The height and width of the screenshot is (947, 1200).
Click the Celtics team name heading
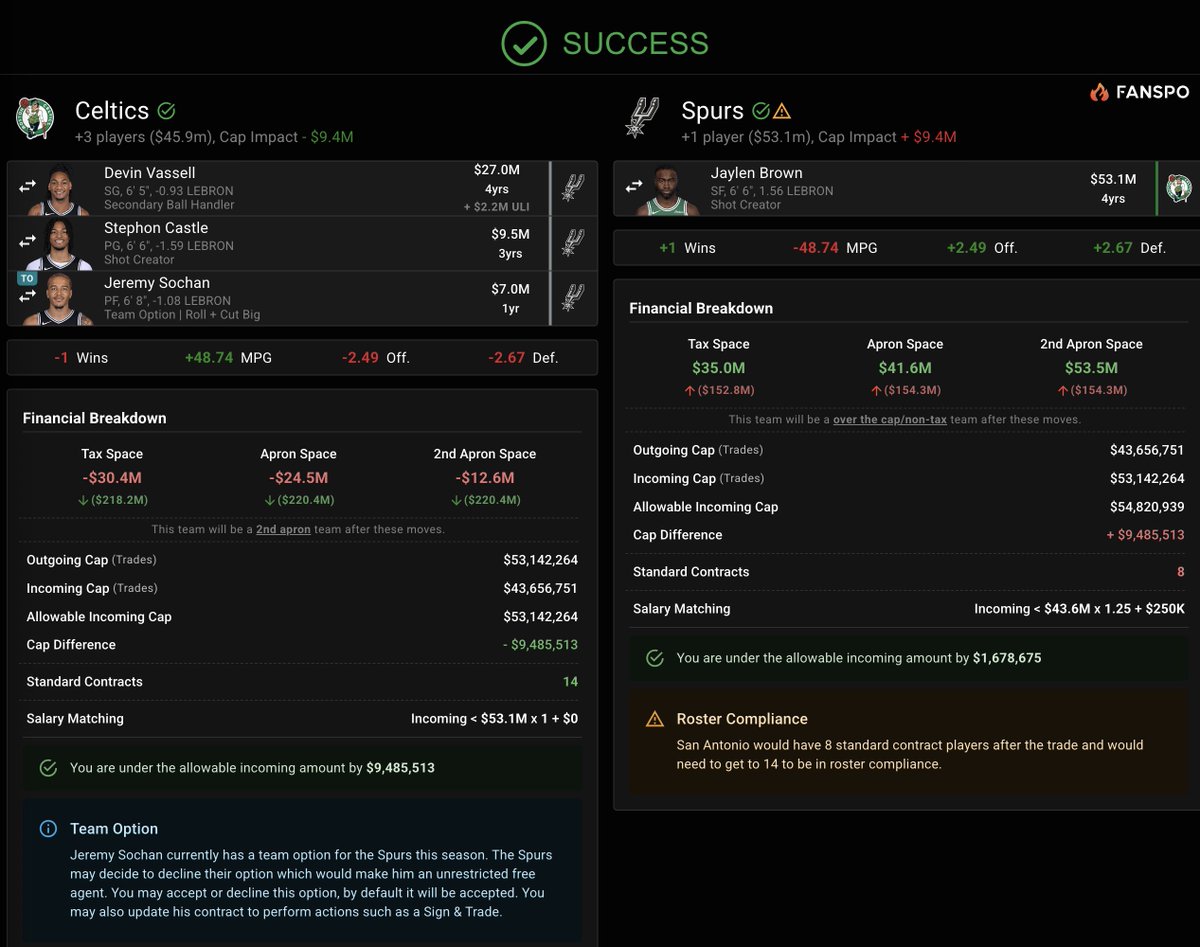112,111
